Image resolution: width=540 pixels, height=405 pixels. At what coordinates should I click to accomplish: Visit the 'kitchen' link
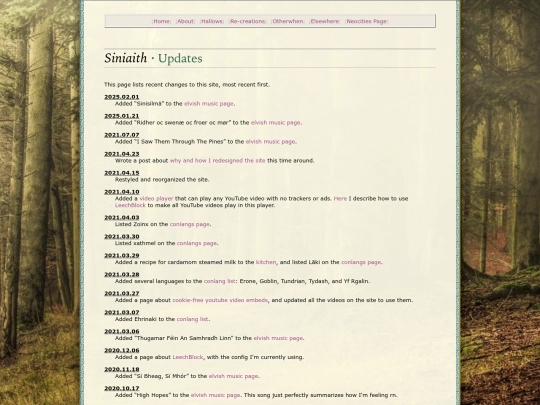pos(266,262)
